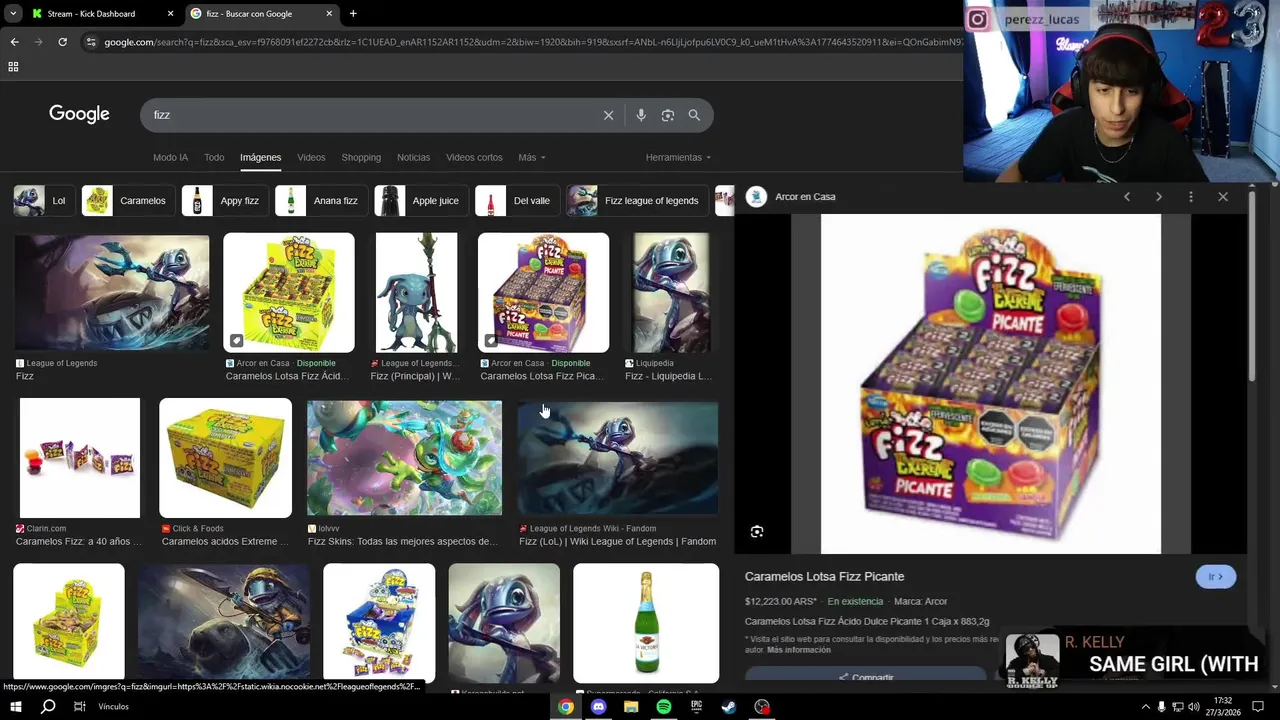Select the Imágenes tab

[x=260, y=158]
